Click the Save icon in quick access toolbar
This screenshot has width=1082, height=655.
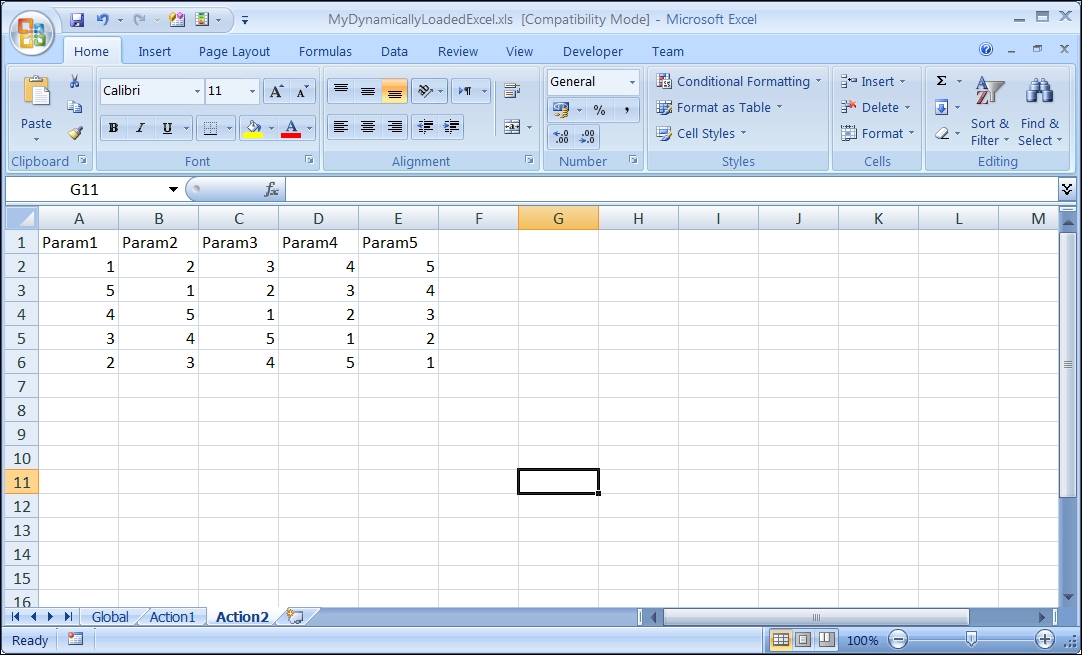(77, 20)
